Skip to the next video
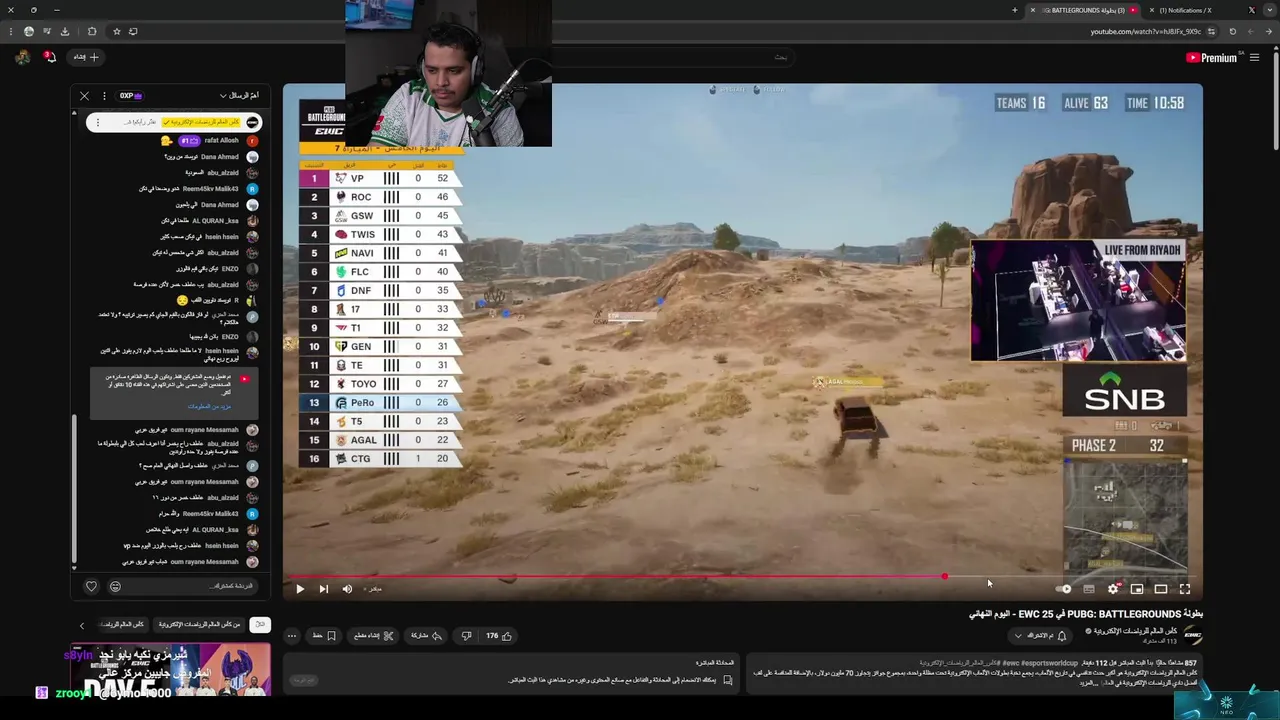The image size is (1280, 720). tap(323, 589)
